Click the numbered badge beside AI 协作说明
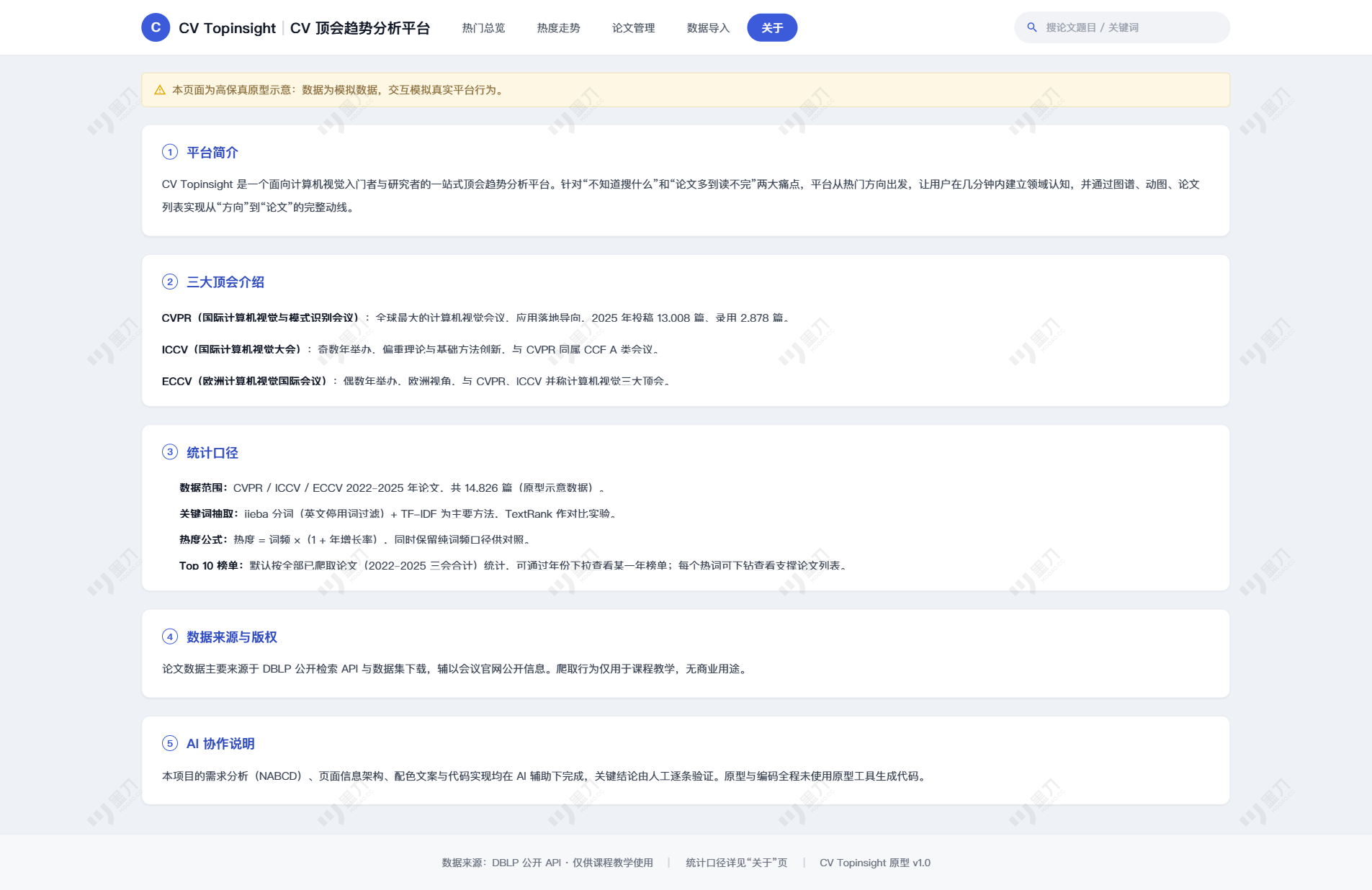 [170, 743]
